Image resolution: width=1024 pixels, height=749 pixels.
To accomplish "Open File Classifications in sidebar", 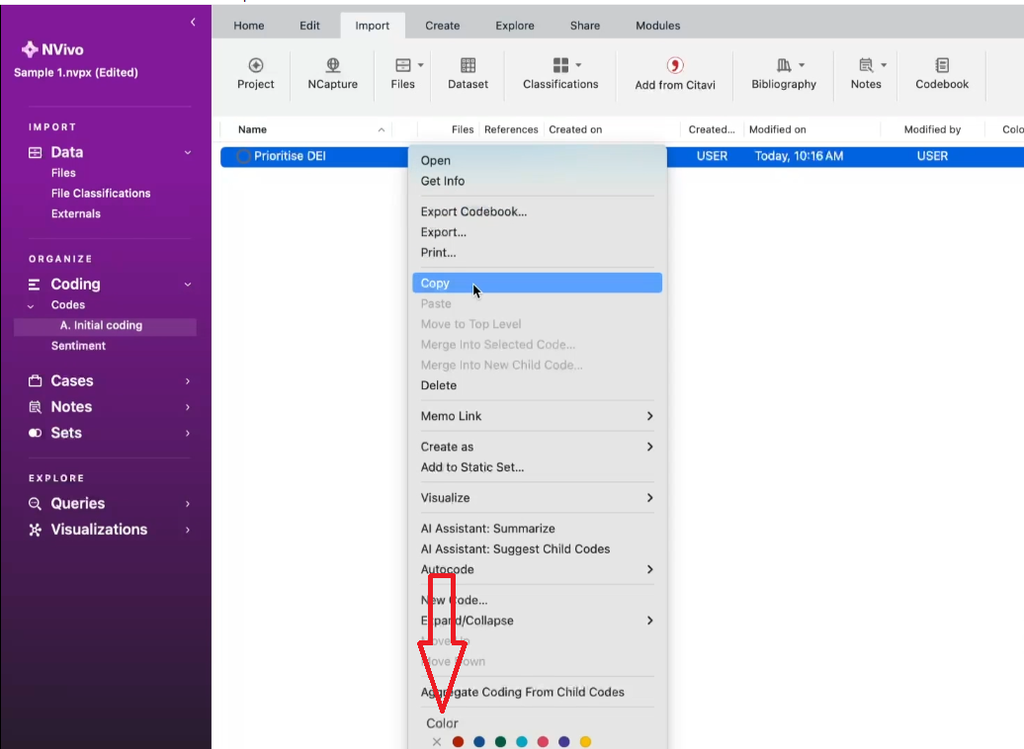I will [x=101, y=193].
